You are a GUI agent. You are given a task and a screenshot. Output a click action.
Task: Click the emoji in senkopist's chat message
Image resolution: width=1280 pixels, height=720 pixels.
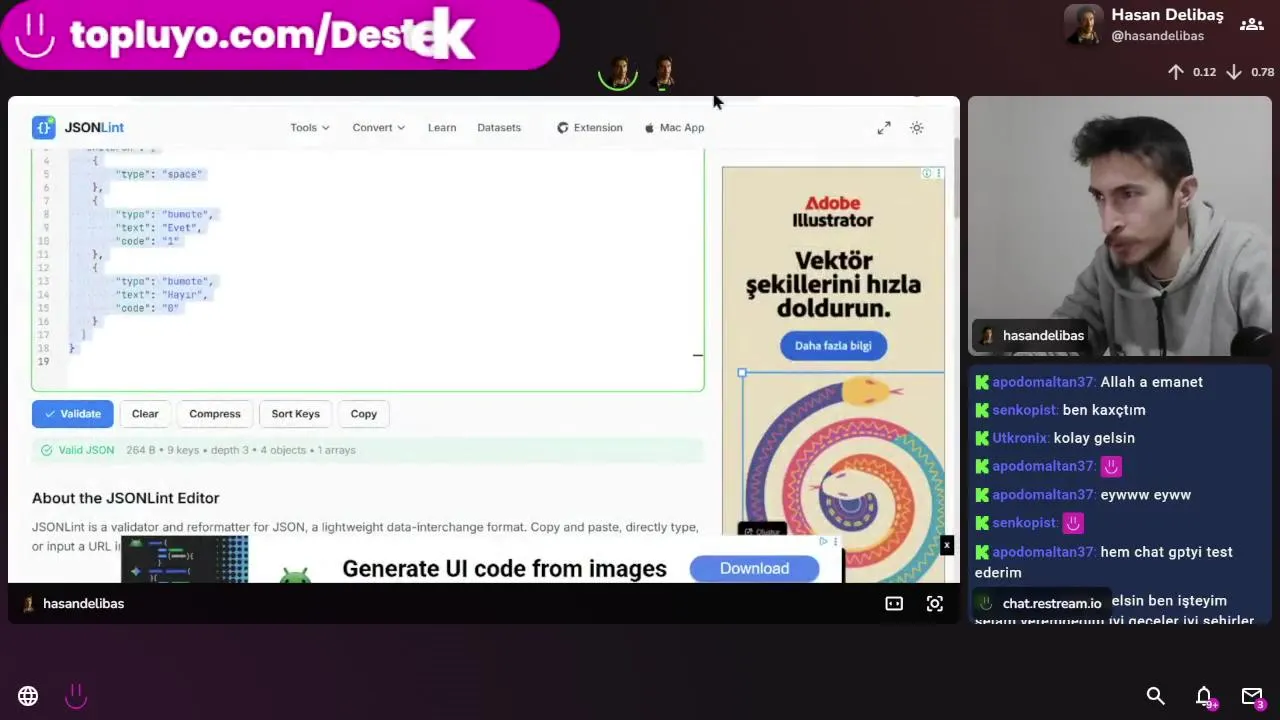click(1073, 523)
